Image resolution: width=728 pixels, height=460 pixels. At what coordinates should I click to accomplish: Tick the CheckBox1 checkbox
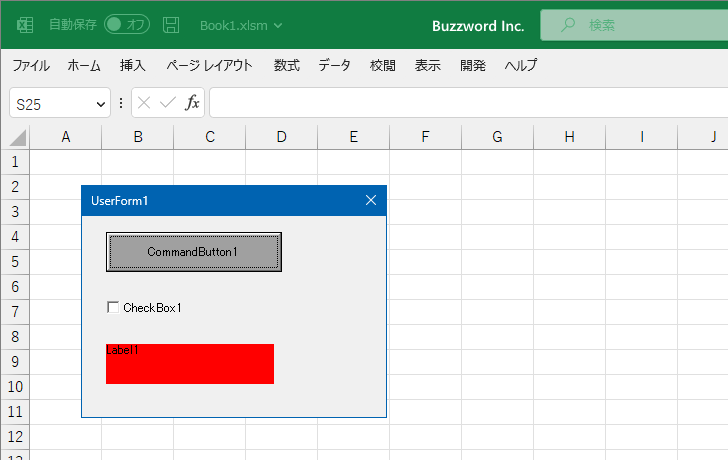(x=113, y=307)
